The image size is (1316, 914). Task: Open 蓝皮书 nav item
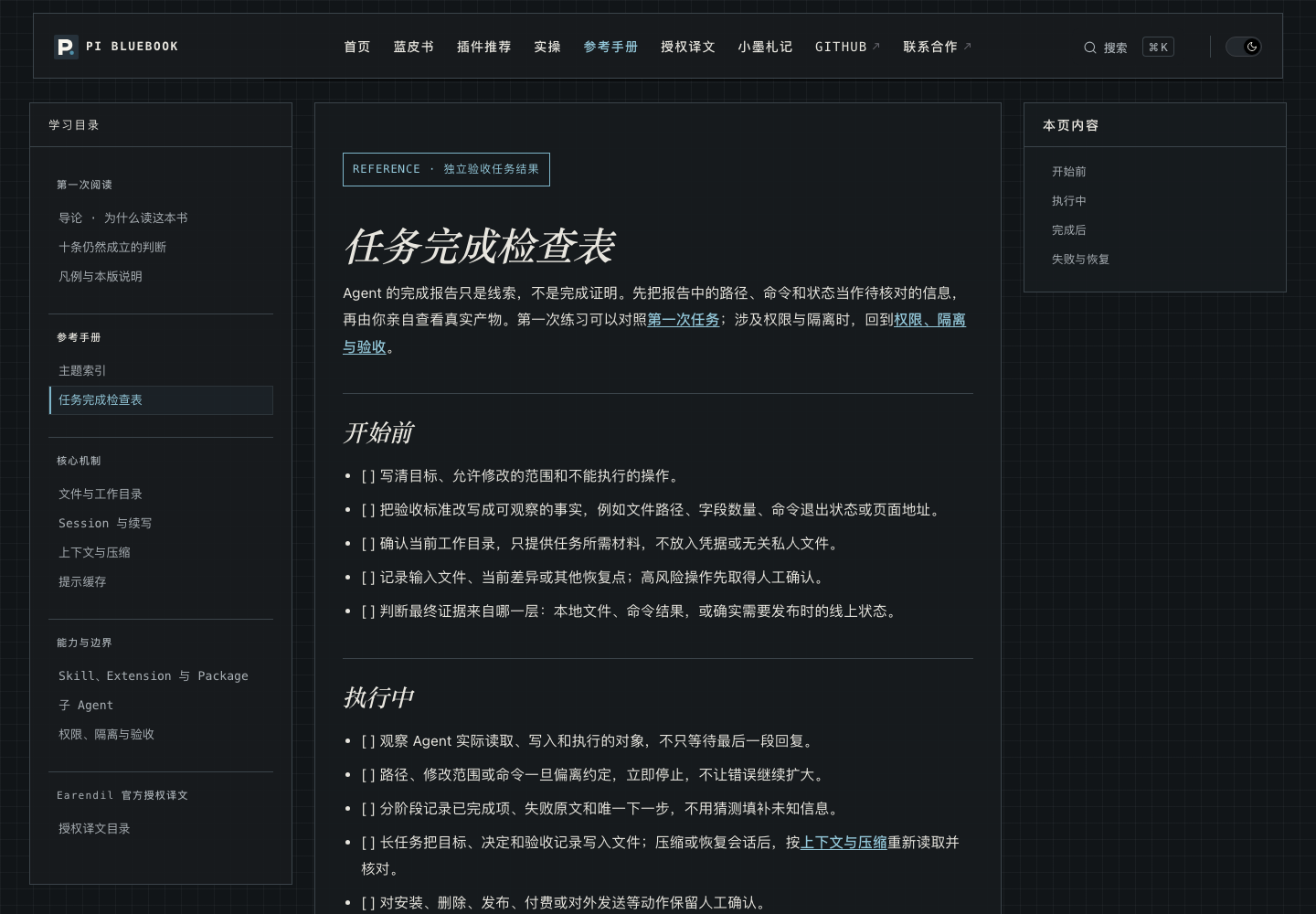point(414,47)
